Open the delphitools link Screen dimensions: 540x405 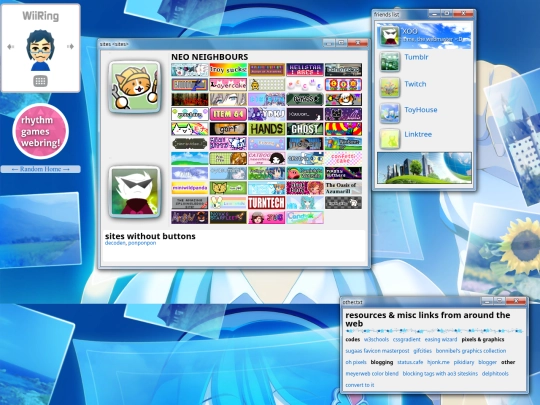pos(495,374)
